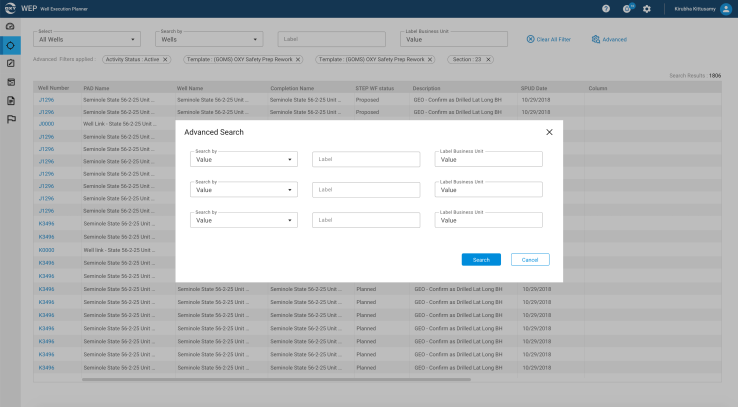Click the Clear All Filter circled-x icon
Screen dimensions: 738x407
530,39
